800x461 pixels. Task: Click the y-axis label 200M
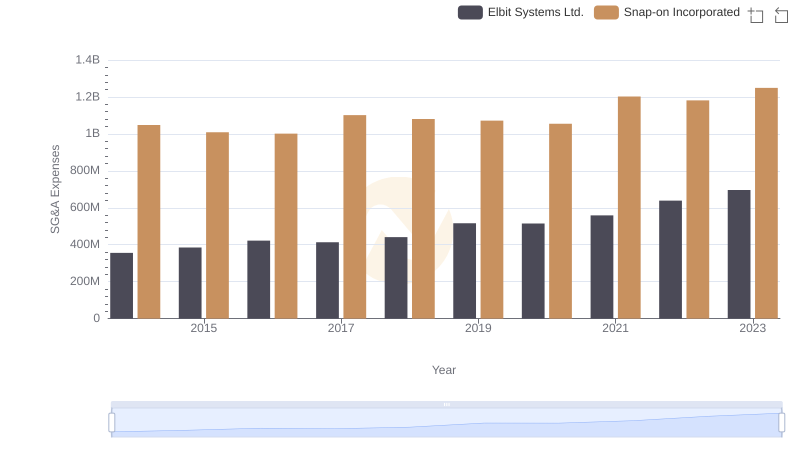click(85, 281)
